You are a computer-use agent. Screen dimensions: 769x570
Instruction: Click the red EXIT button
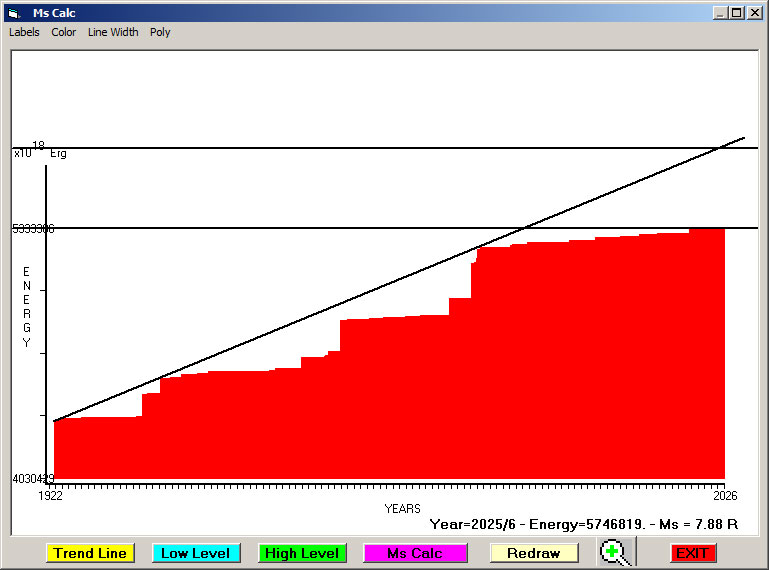tap(692, 553)
